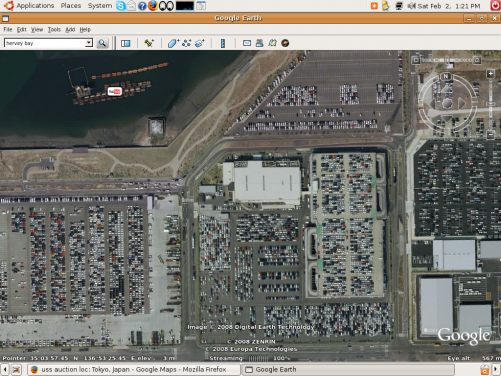Click orange update notifier icon
The image size is (501, 376).
tap(374, 6)
